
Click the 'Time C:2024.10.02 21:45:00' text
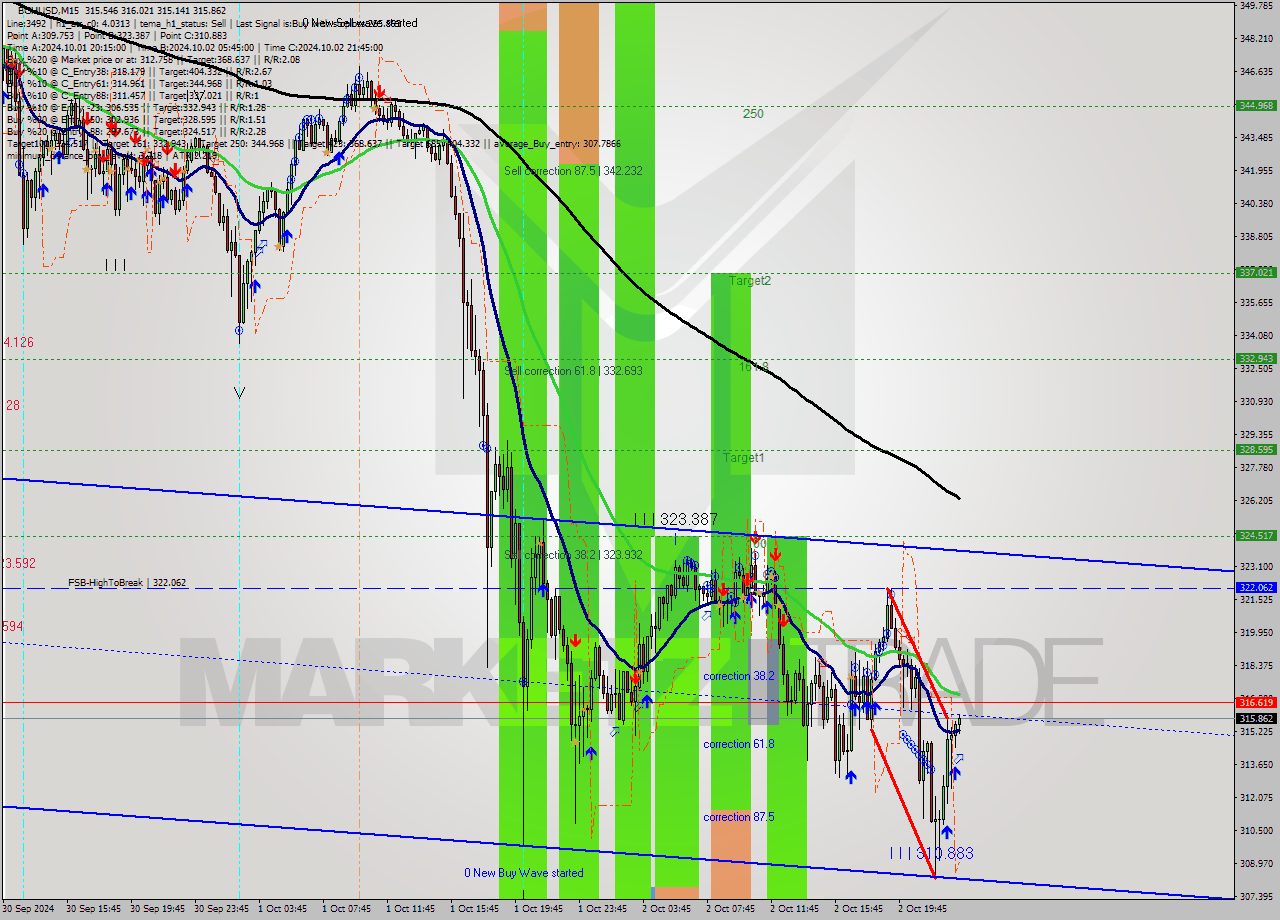(x=321, y=47)
